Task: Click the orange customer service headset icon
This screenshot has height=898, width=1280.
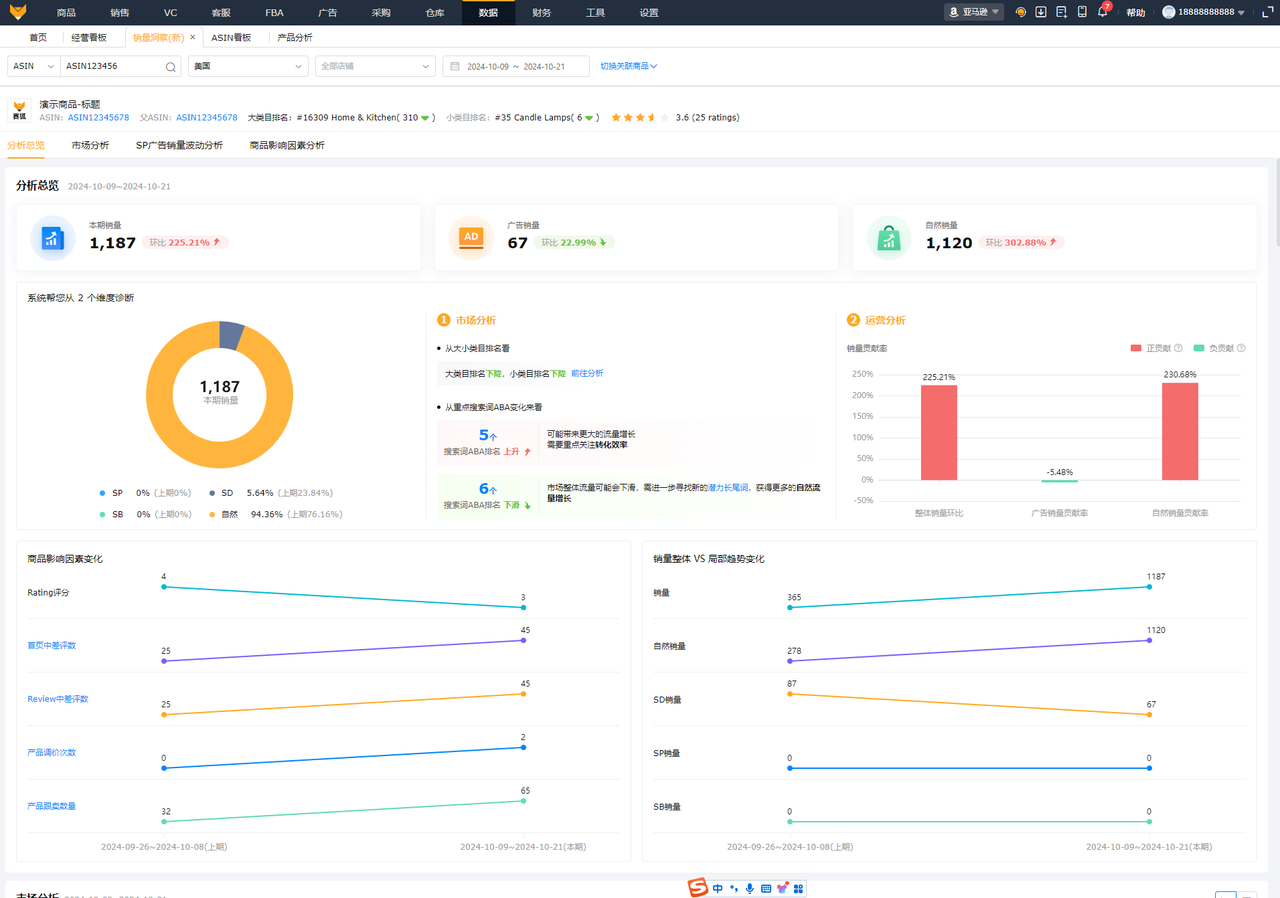Action: [1020, 12]
